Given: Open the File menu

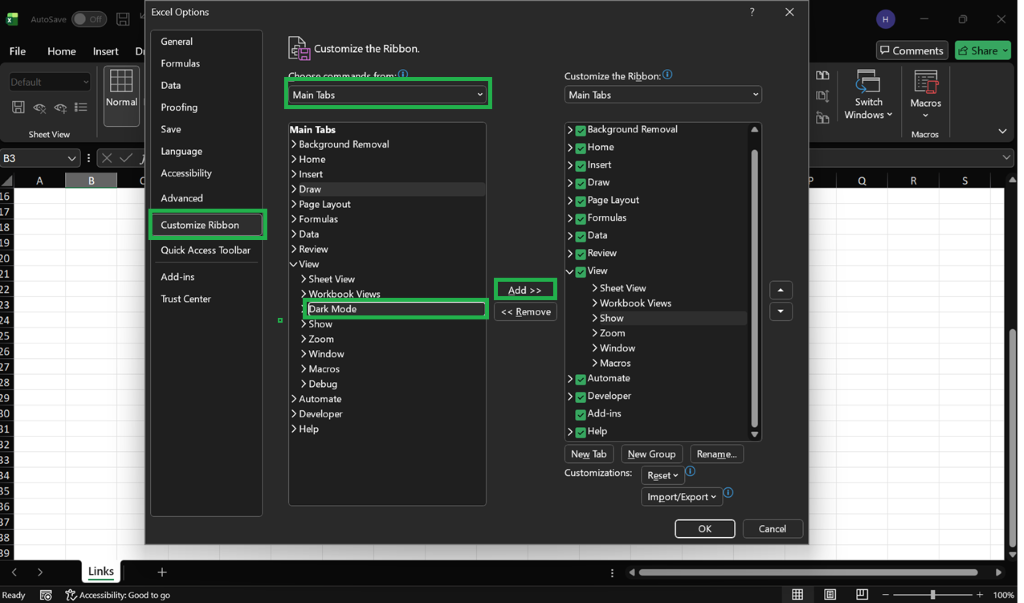Looking at the screenshot, I should tap(18, 51).
